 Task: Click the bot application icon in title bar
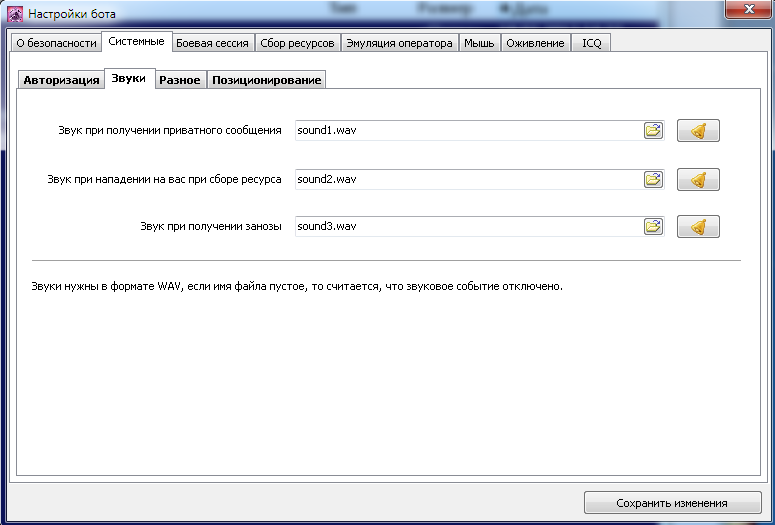[15, 13]
